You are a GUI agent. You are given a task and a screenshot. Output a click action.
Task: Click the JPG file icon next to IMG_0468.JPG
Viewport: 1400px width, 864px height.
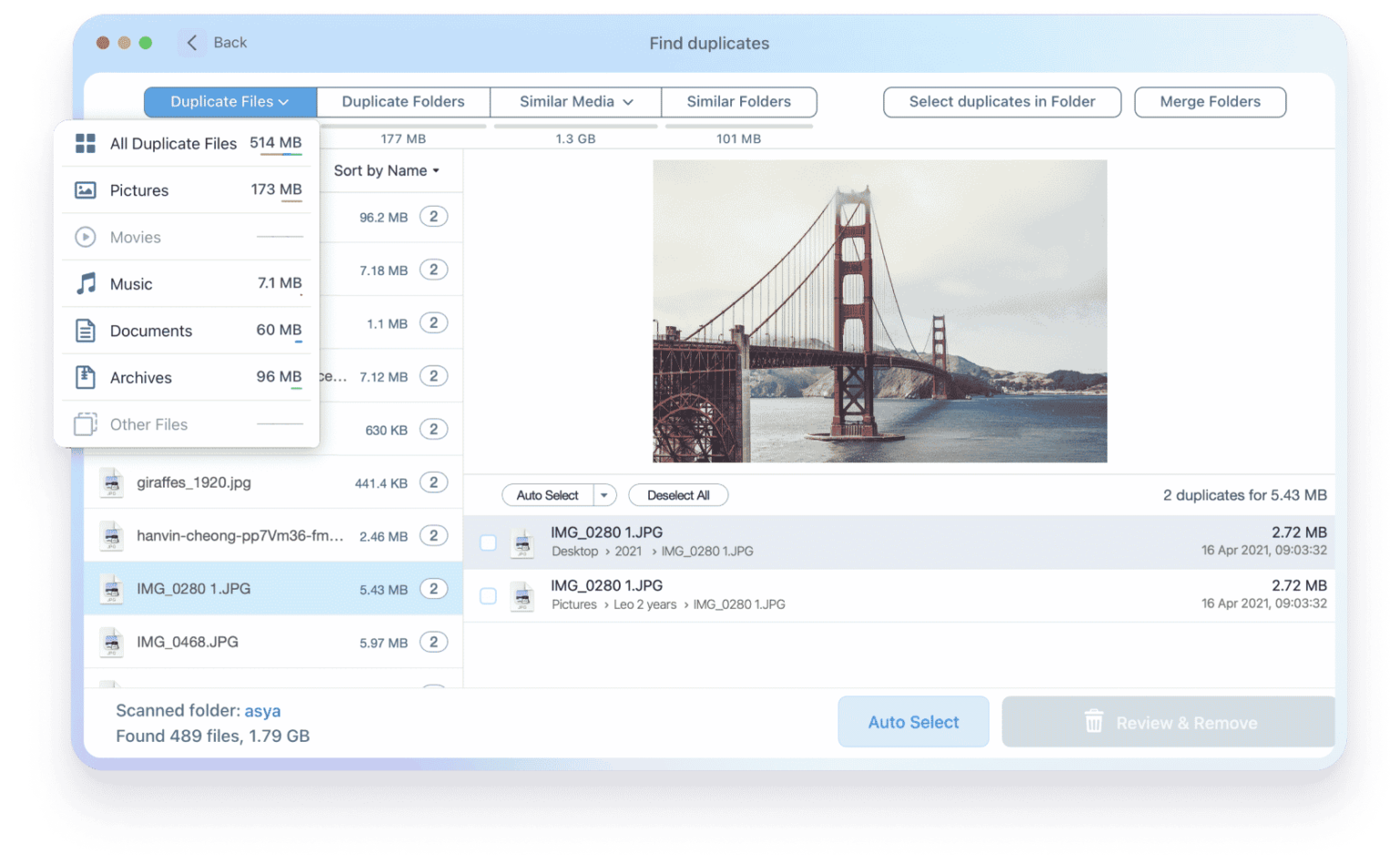pos(112,642)
